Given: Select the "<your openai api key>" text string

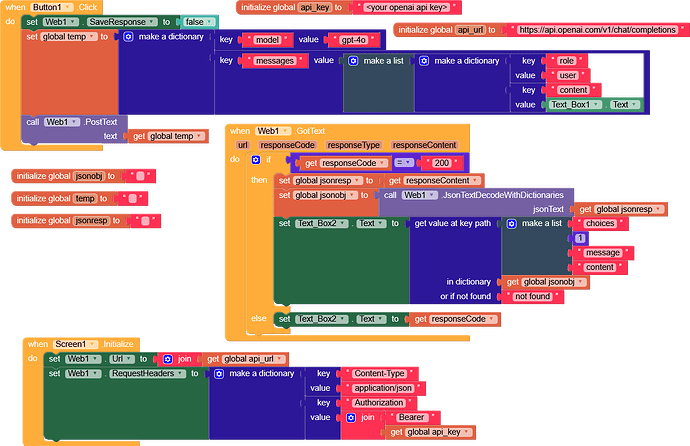Looking at the screenshot, I should (x=407, y=7).
